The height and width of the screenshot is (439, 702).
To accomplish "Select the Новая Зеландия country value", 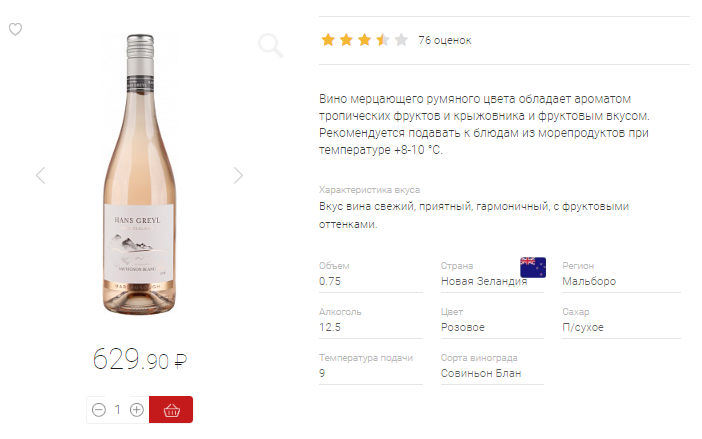I will click(483, 282).
